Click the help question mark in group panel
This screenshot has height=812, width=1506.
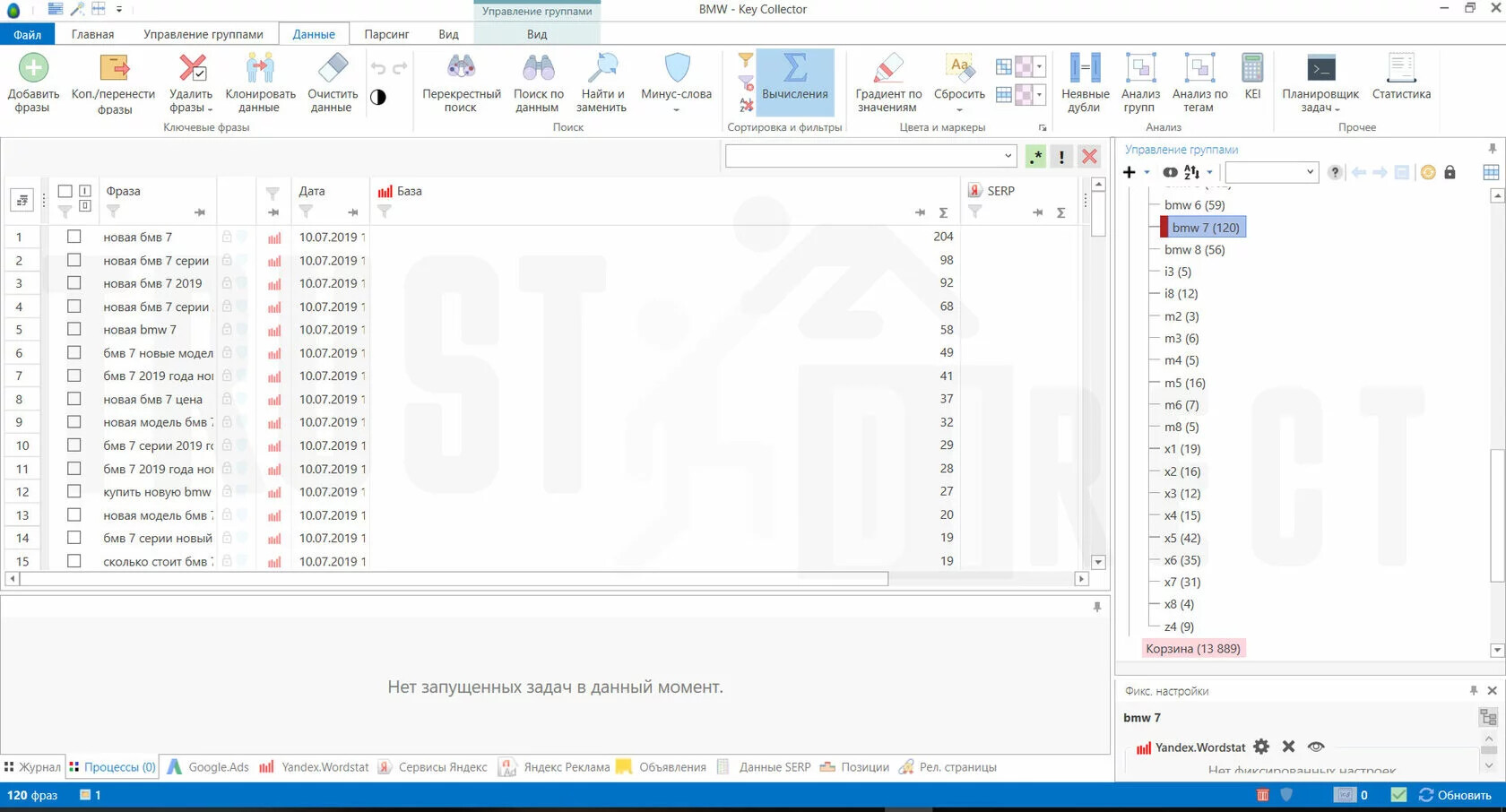(x=1335, y=172)
